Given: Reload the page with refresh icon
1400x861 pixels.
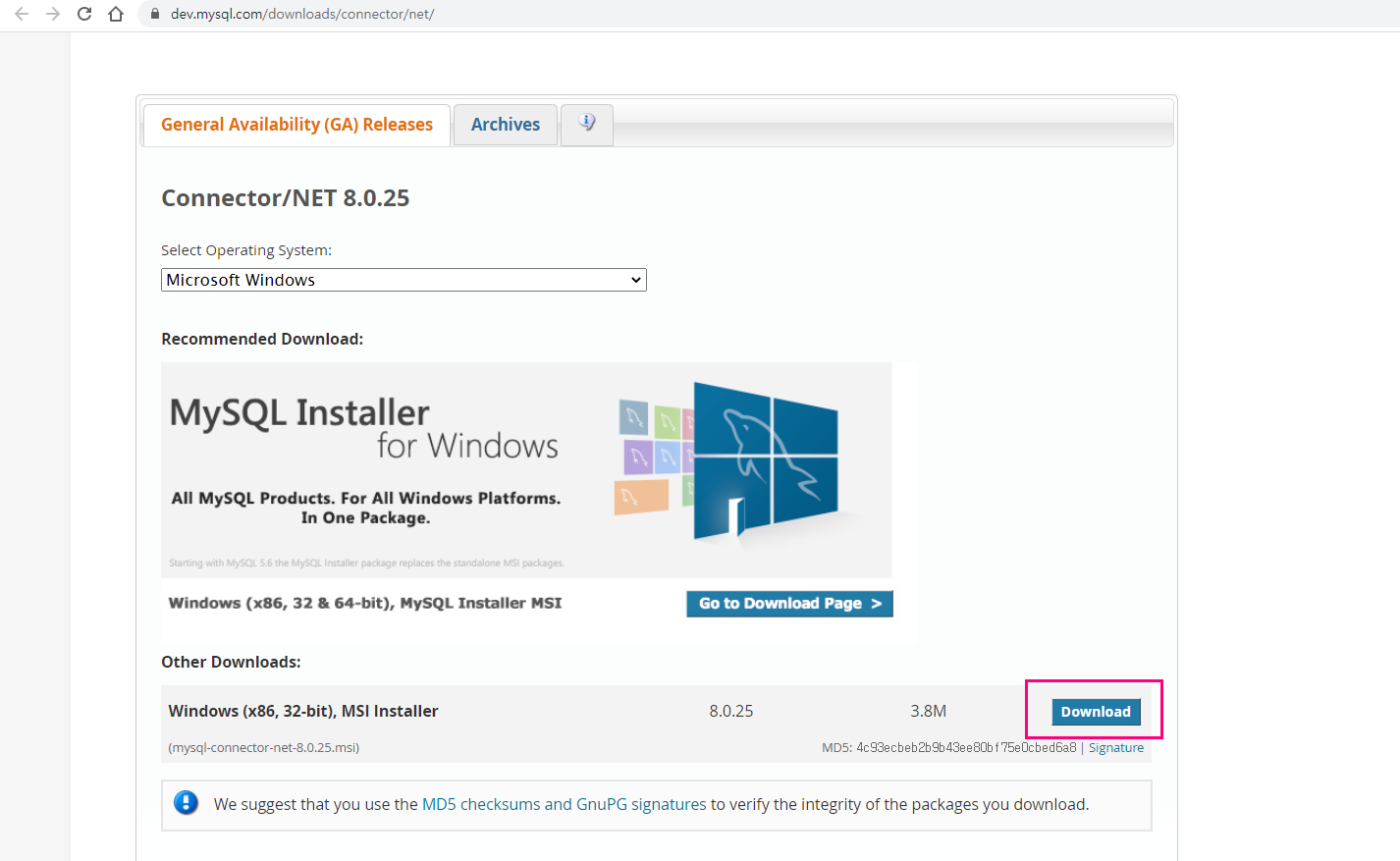Looking at the screenshot, I should [x=84, y=14].
